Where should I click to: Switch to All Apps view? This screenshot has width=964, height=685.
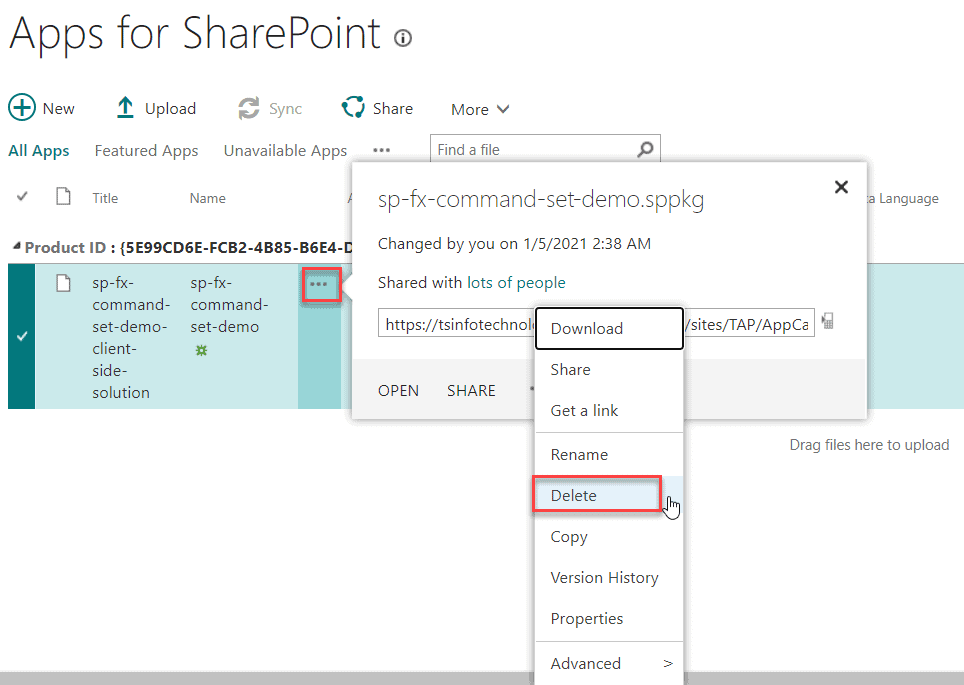point(39,151)
